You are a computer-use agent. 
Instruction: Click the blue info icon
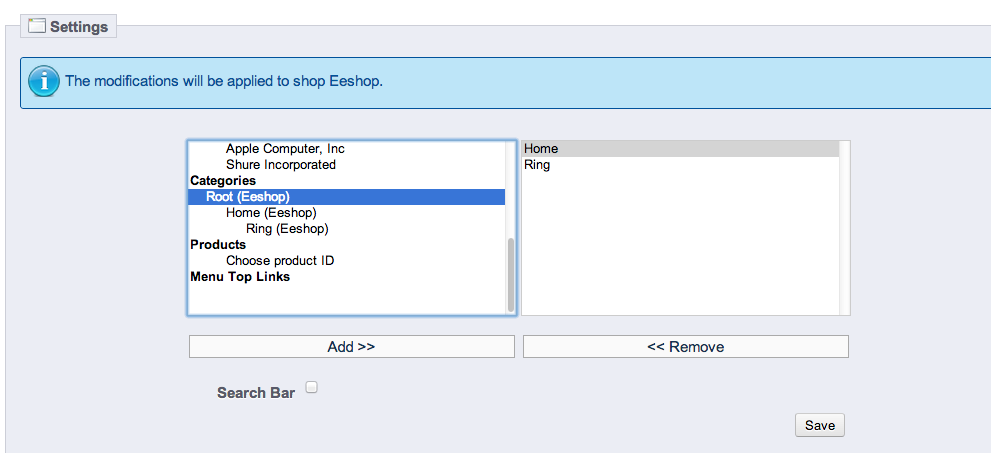point(44,81)
